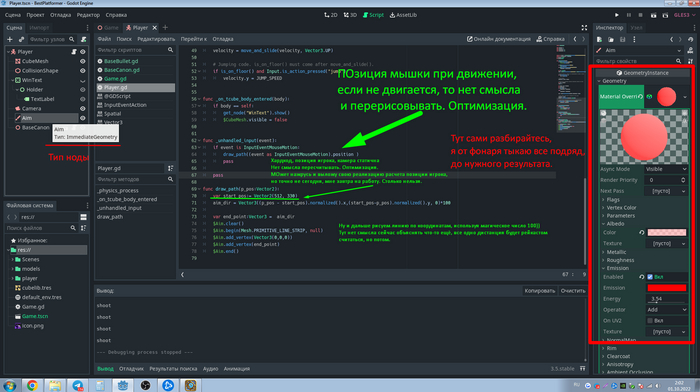Open the Async Mode dropdown
The height and width of the screenshot is (392, 700).
click(666, 169)
